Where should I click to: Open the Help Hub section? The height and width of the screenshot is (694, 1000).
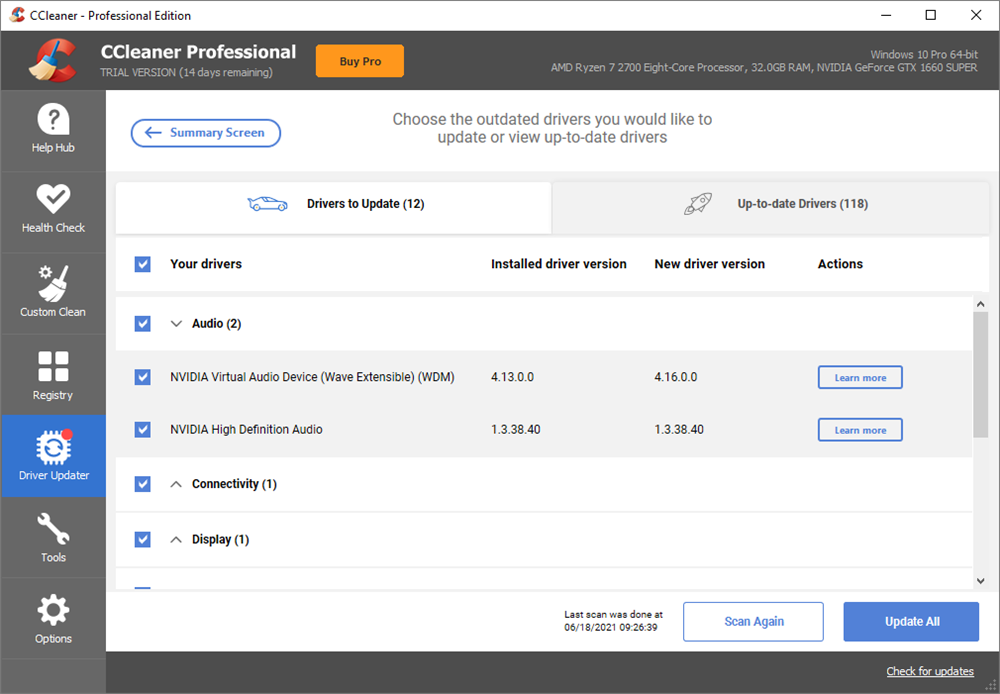coord(53,130)
